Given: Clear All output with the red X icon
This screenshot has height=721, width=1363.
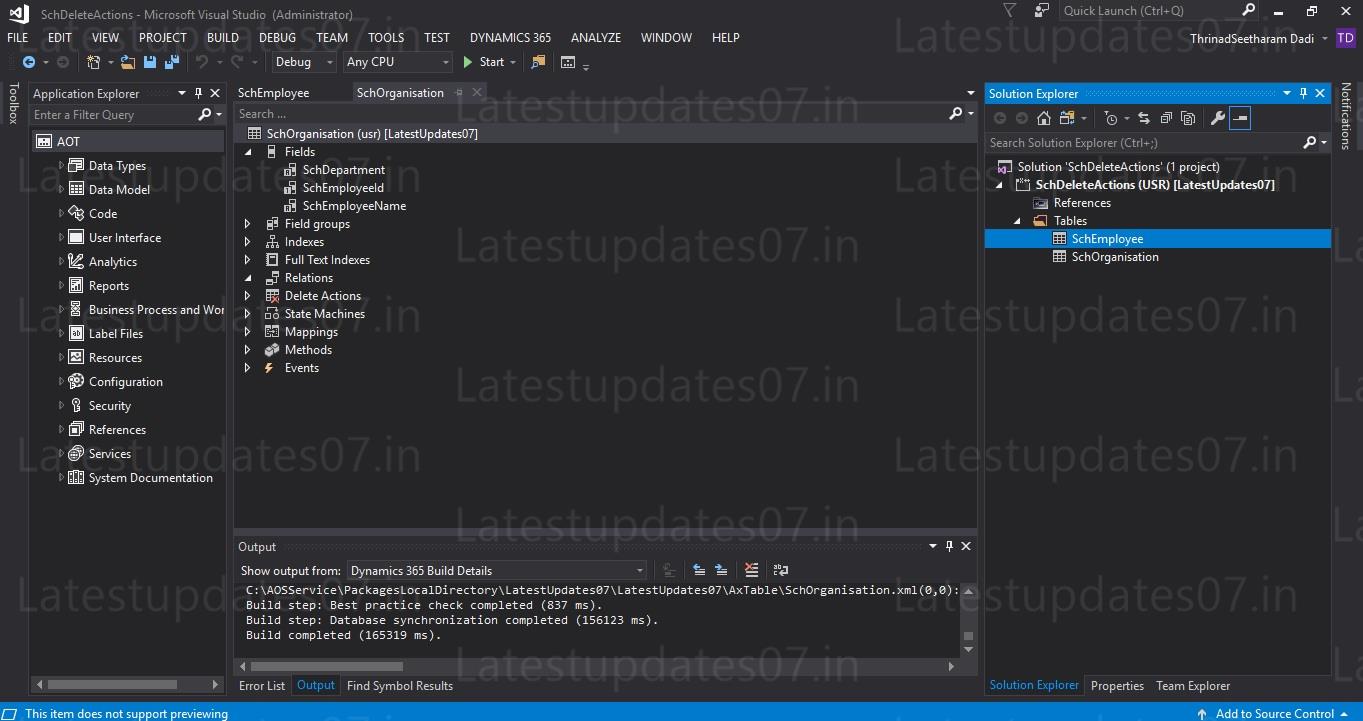Looking at the screenshot, I should (752, 570).
